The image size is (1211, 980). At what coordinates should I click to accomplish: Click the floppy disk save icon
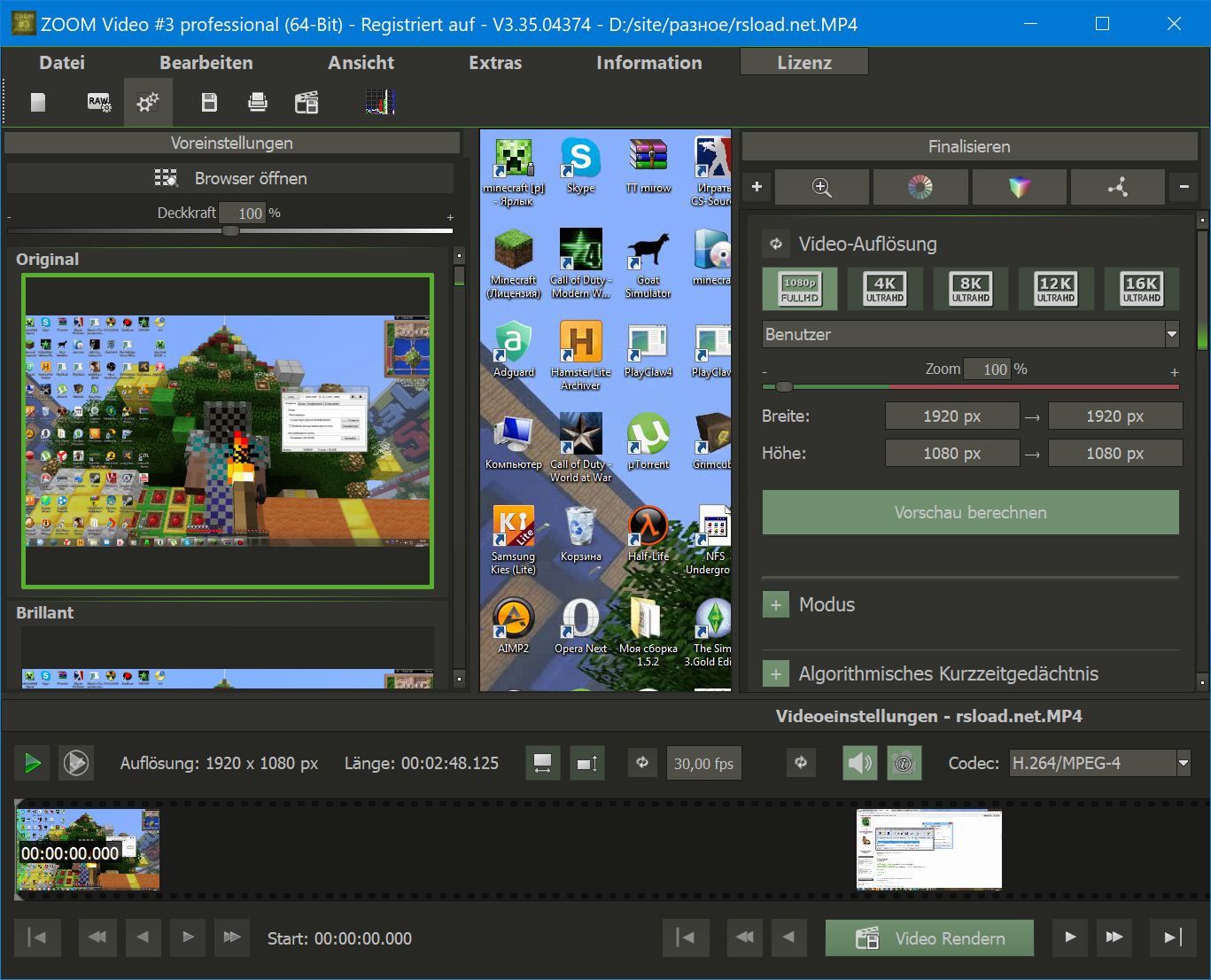click(x=209, y=103)
